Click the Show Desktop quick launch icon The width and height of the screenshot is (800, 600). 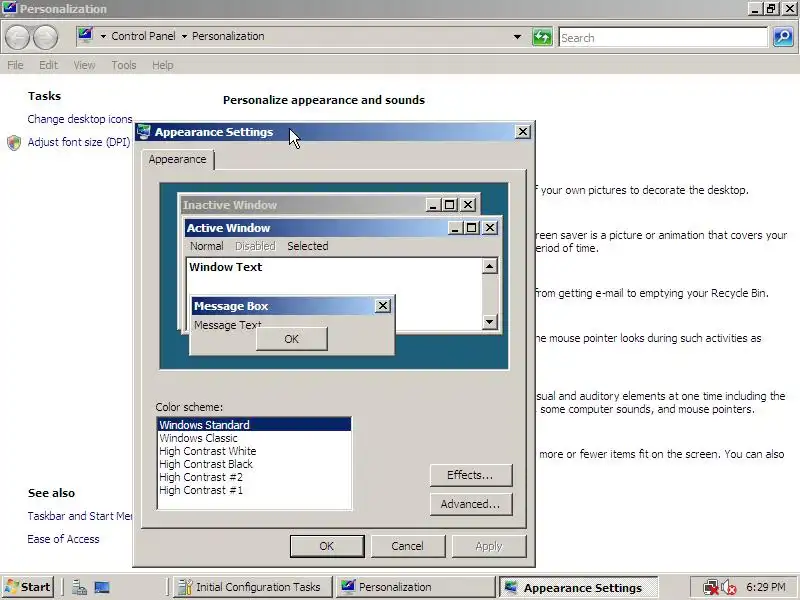[102, 587]
